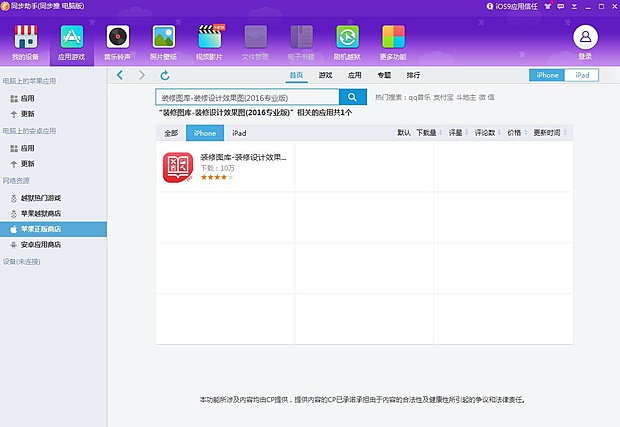Image resolution: width=620 pixels, height=427 pixels.
Task: Open 我的设备 (My Device) in top toolbar
Action: click(27, 40)
